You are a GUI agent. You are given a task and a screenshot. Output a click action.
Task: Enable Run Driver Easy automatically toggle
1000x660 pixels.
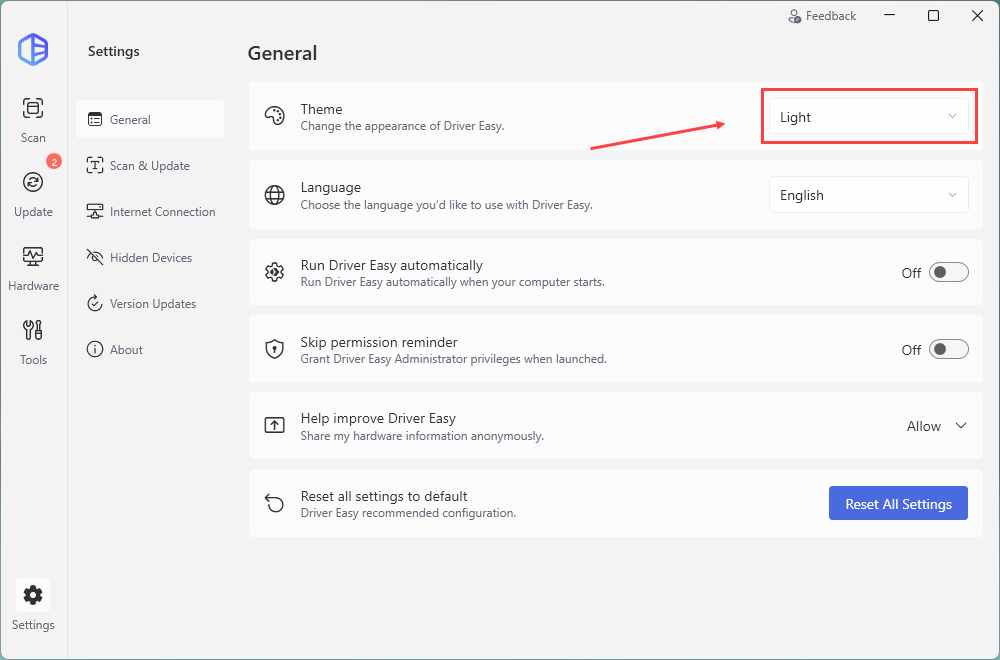[948, 272]
